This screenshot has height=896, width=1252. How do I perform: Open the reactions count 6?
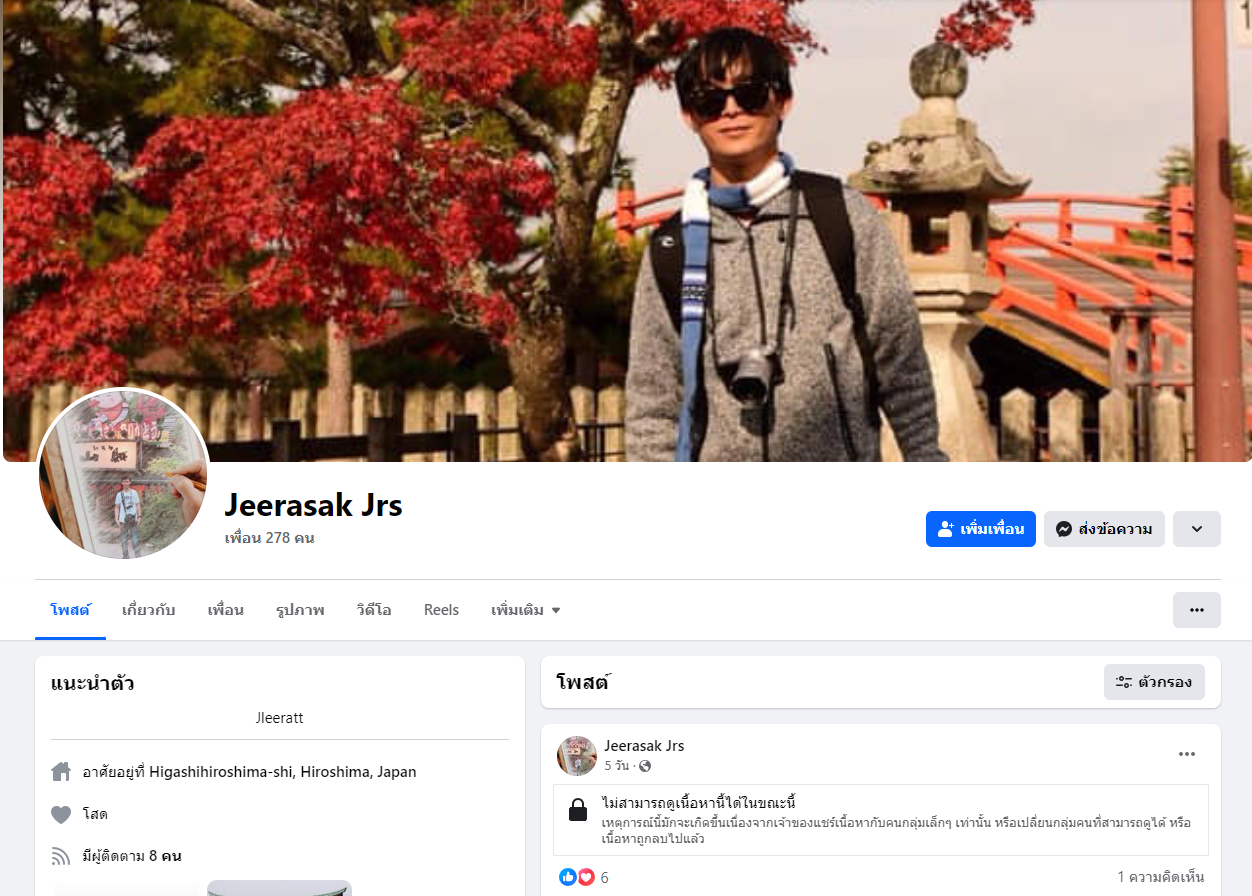pos(605,878)
